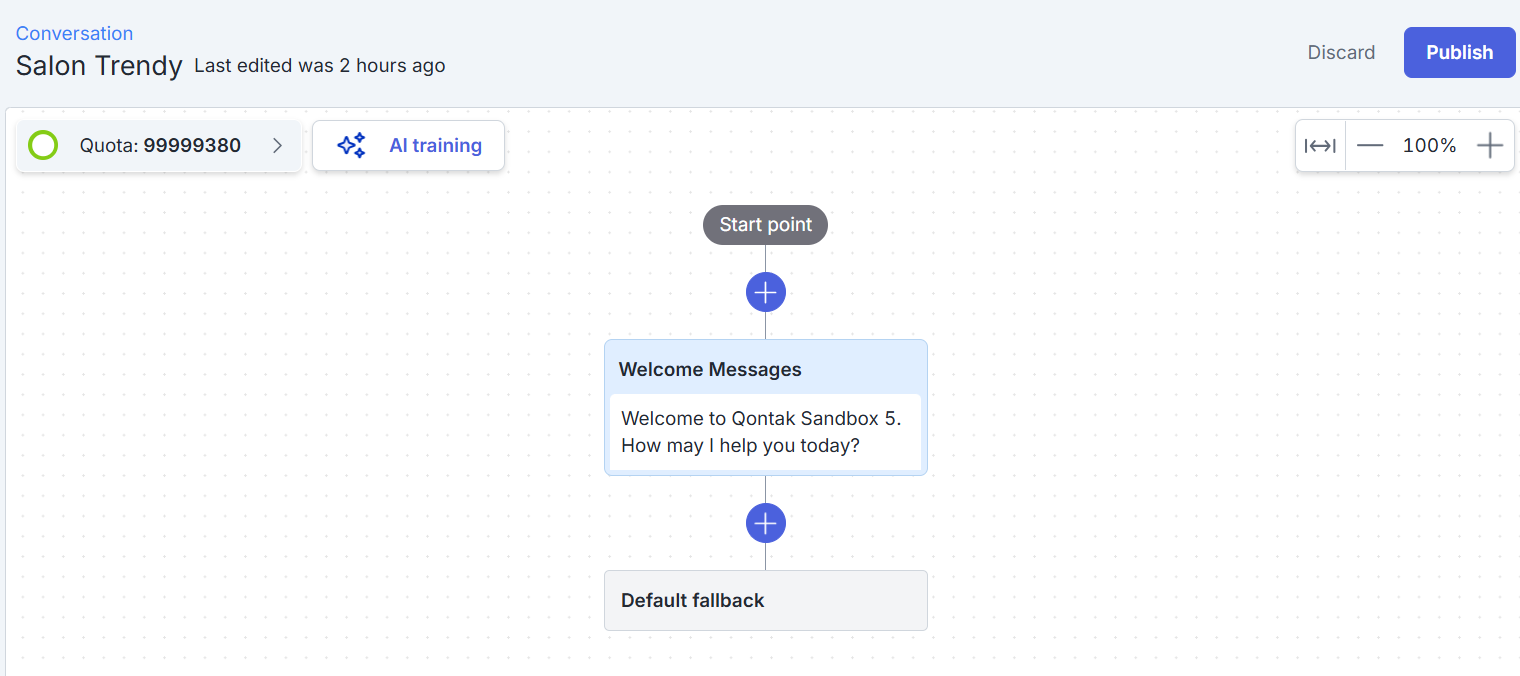Click the Conversation breadcrumb link
Screen dimensions: 1520x676
click(x=74, y=34)
